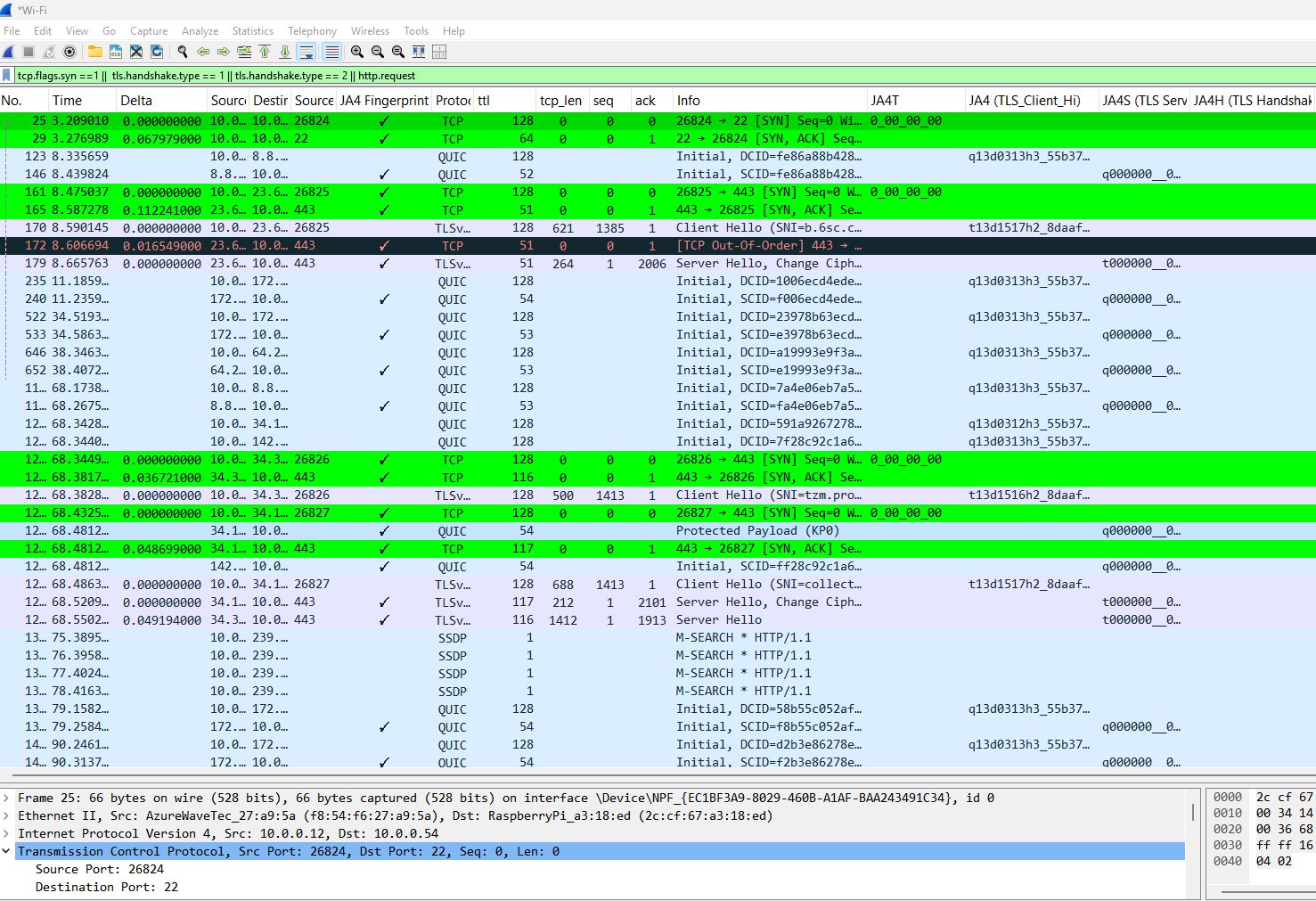Open the Statistics menu
The width and height of the screenshot is (1316, 901).
pyautogui.click(x=252, y=31)
